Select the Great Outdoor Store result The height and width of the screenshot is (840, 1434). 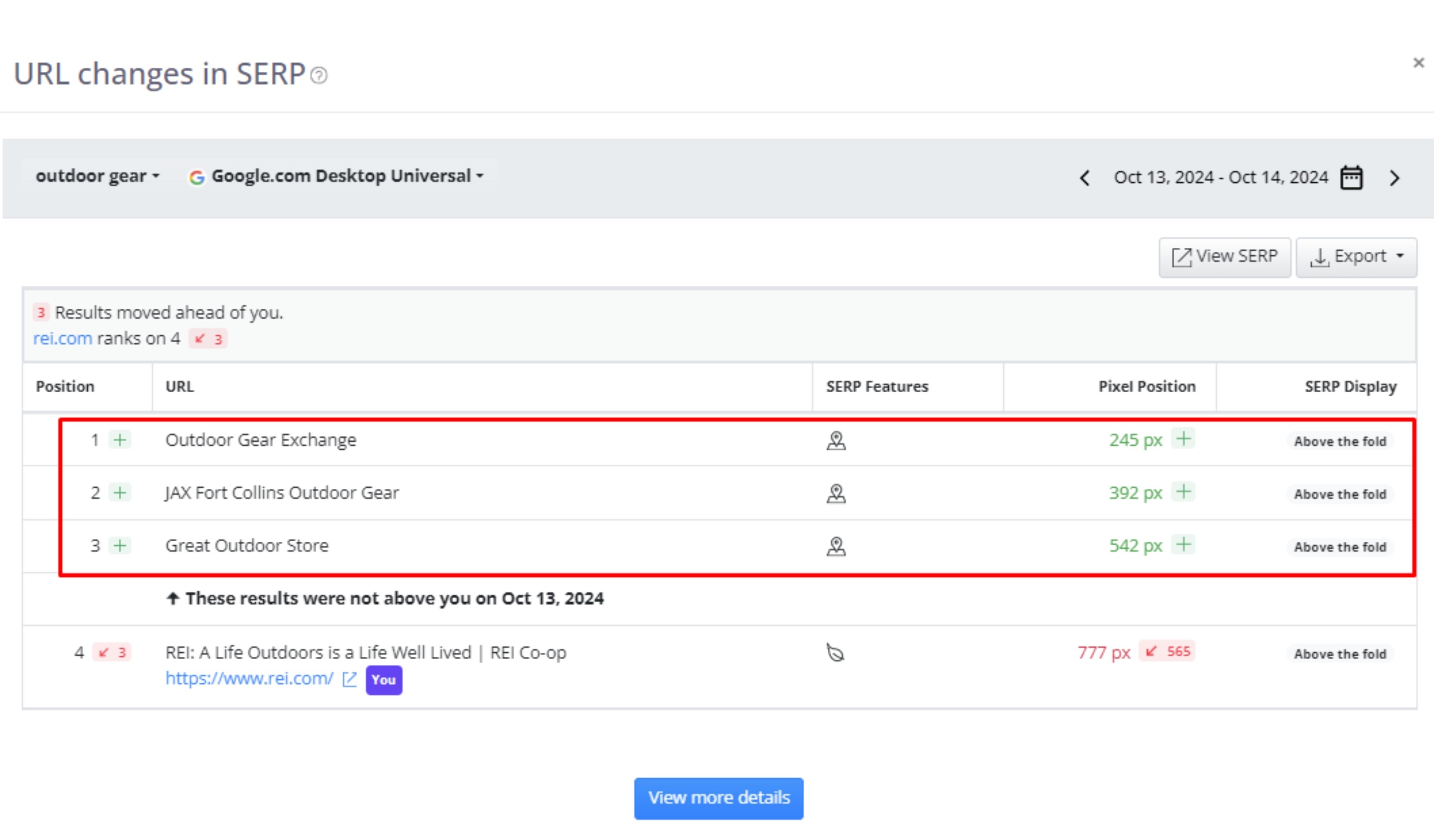[x=247, y=546]
